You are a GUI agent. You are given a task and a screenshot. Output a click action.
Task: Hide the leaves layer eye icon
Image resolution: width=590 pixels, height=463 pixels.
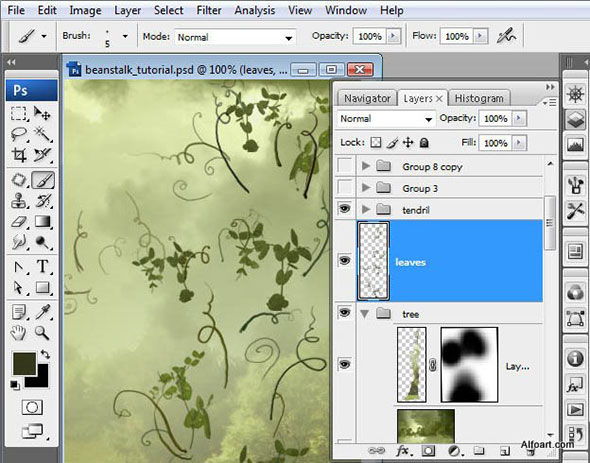point(344,260)
